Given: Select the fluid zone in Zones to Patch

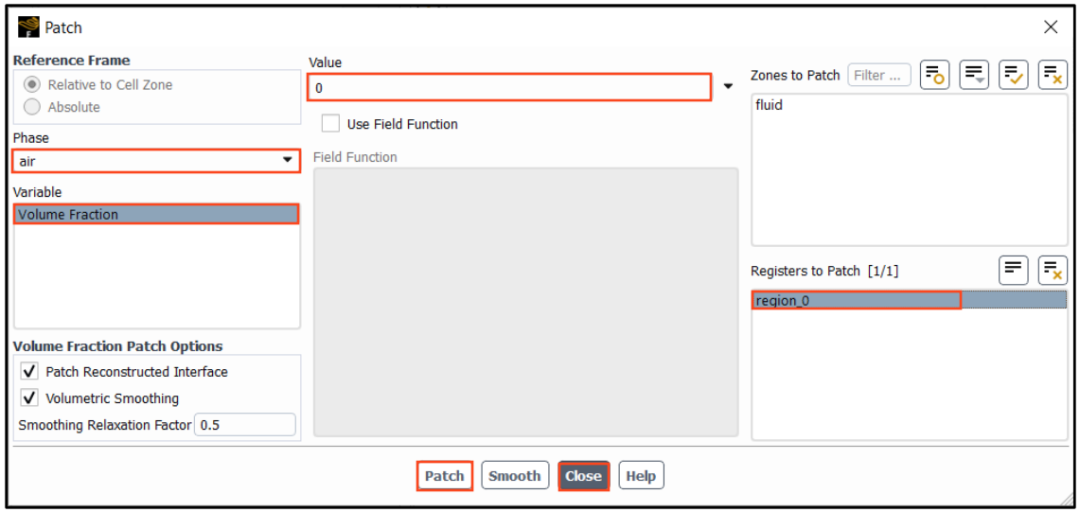Looking at the screenshot, I should click(x=769, y=105).
